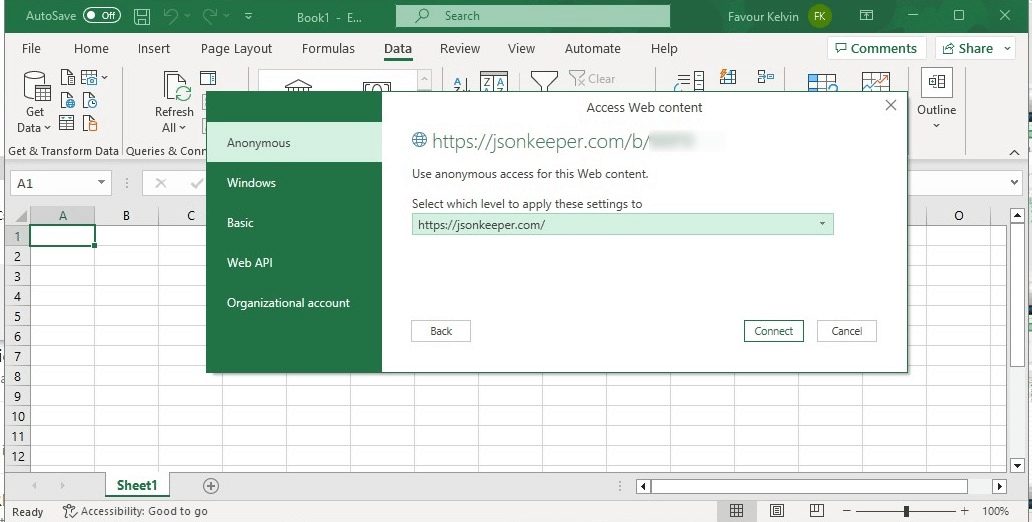Add a new sheet with plus icon

[x=211, y=486]
